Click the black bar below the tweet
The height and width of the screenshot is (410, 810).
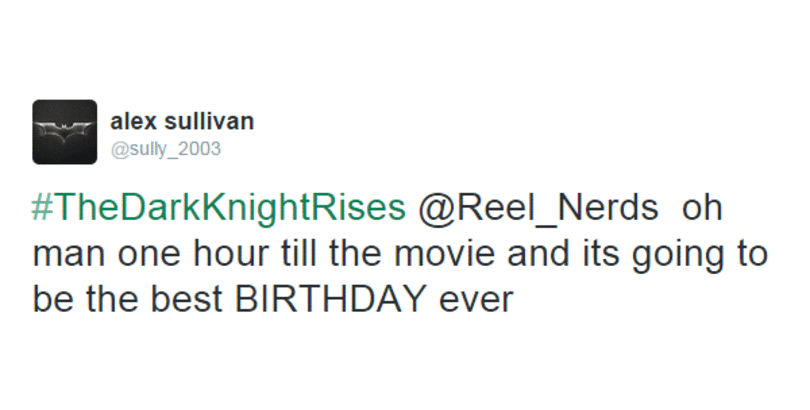pos(405,372)
